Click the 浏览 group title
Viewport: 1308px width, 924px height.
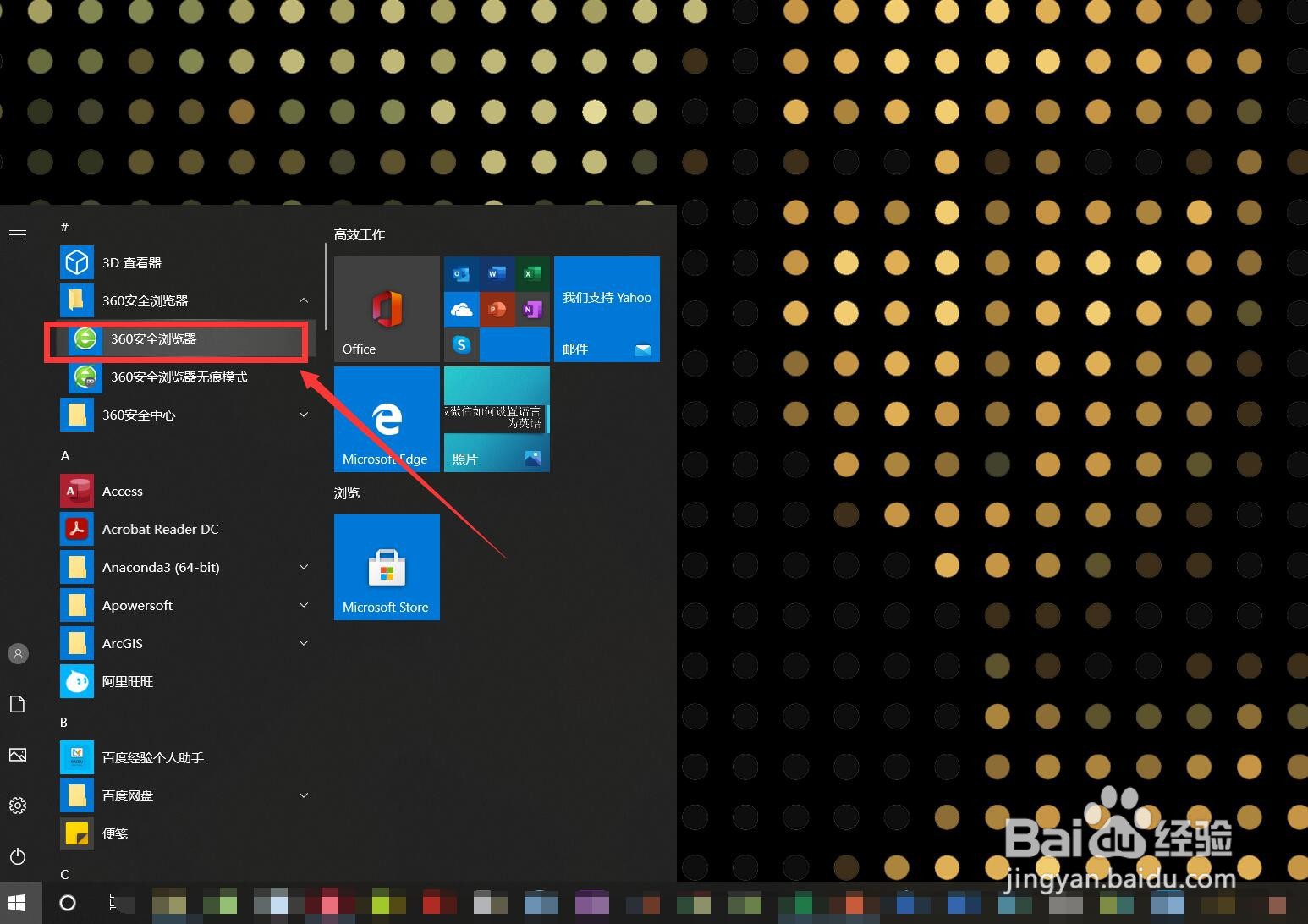347,492
